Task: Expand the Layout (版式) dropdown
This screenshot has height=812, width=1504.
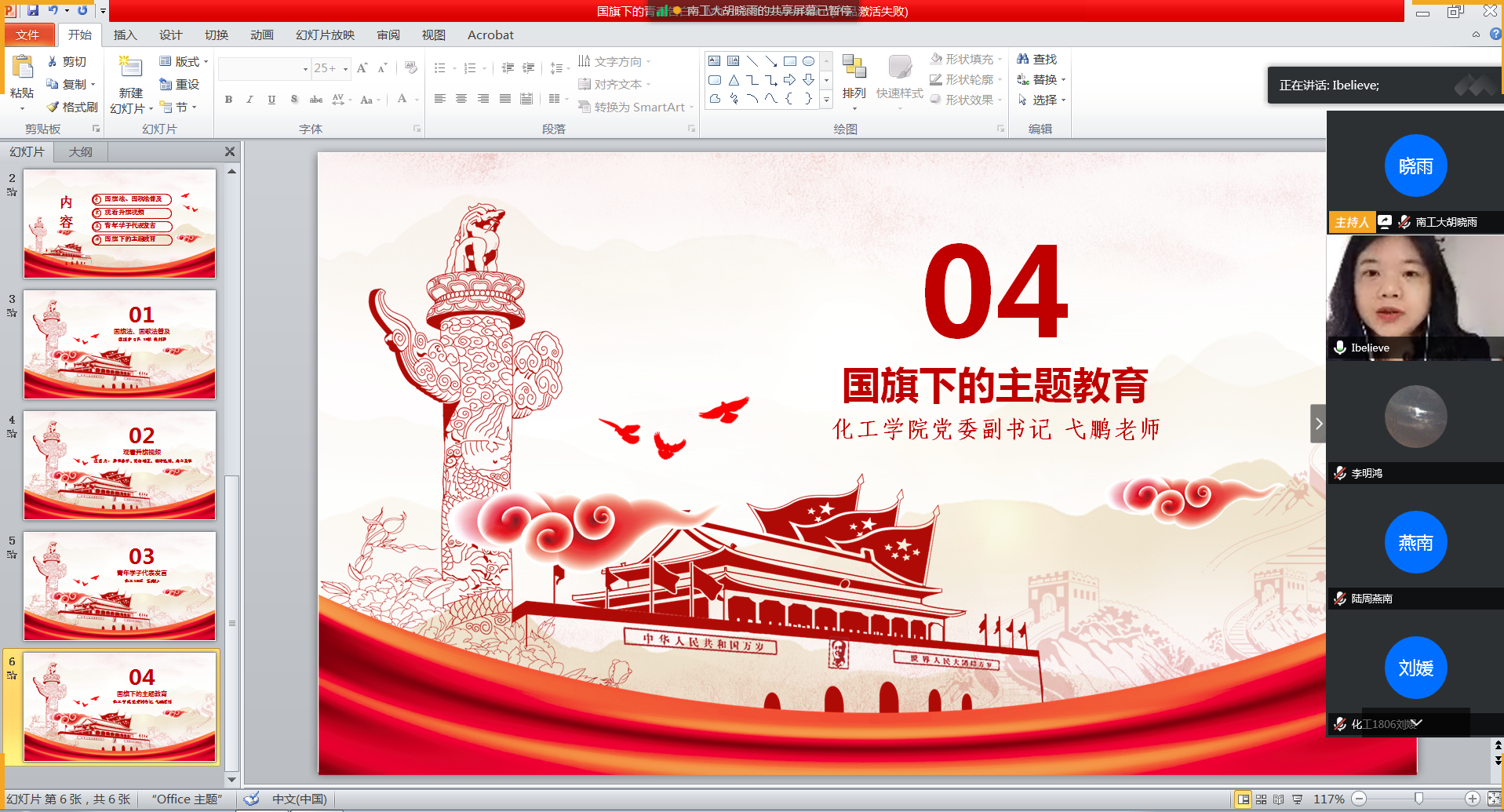Action: (x=184, y=61)
